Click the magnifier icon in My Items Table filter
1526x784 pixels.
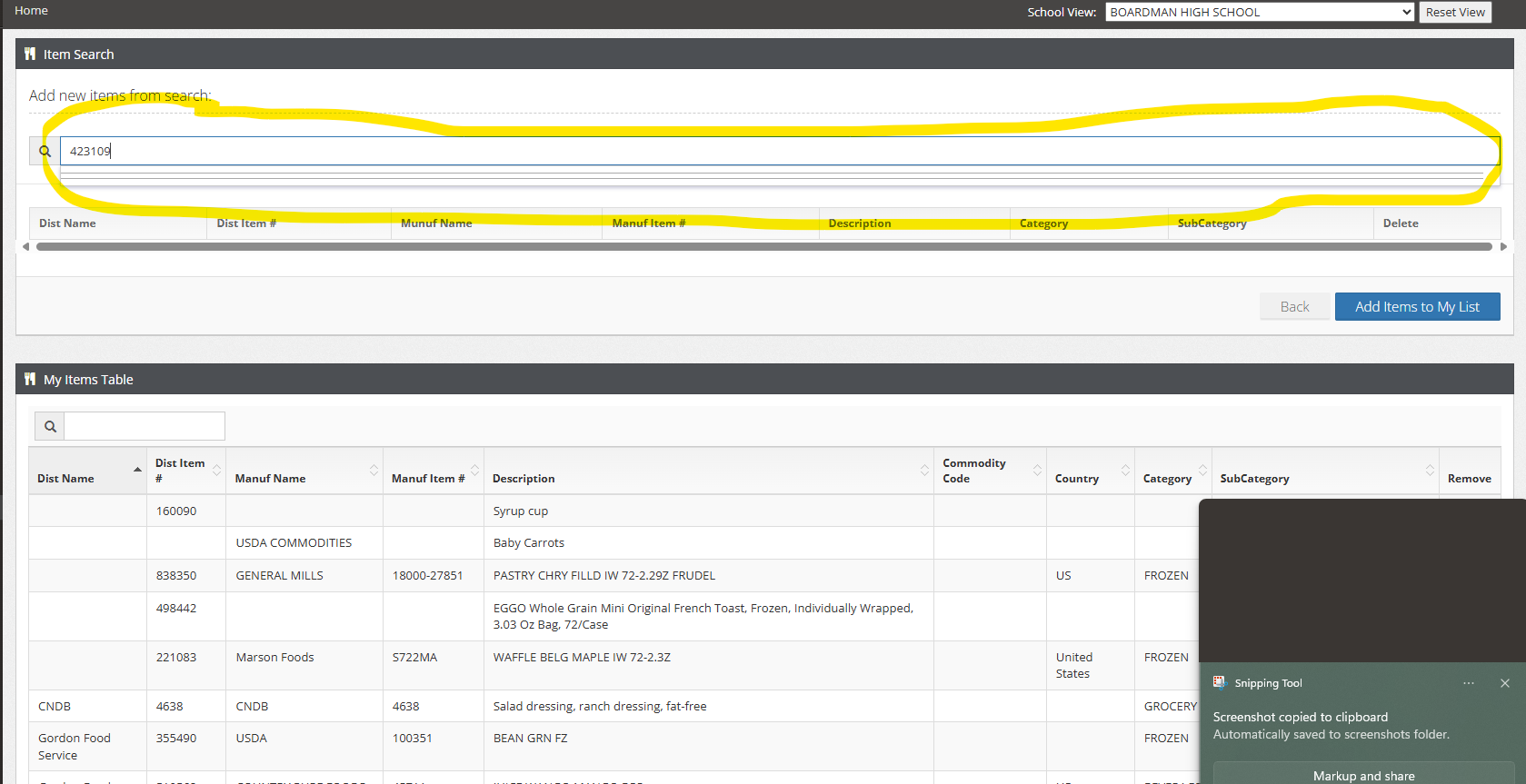click(x=50, y=426)
